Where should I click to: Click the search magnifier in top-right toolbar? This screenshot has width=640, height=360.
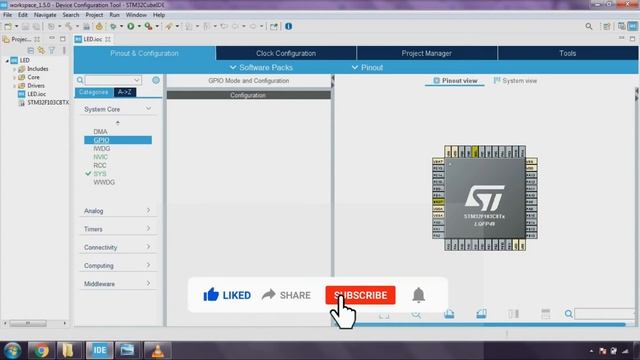point(589,27)
